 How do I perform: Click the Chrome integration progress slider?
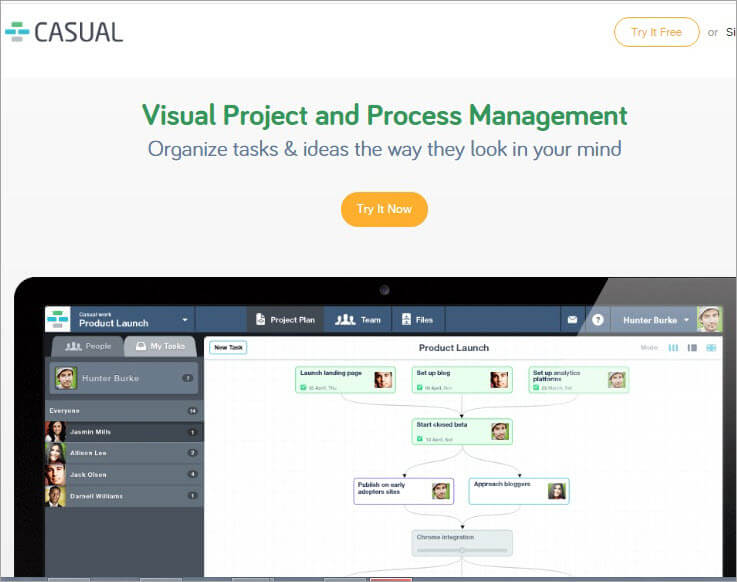point(462,549)
